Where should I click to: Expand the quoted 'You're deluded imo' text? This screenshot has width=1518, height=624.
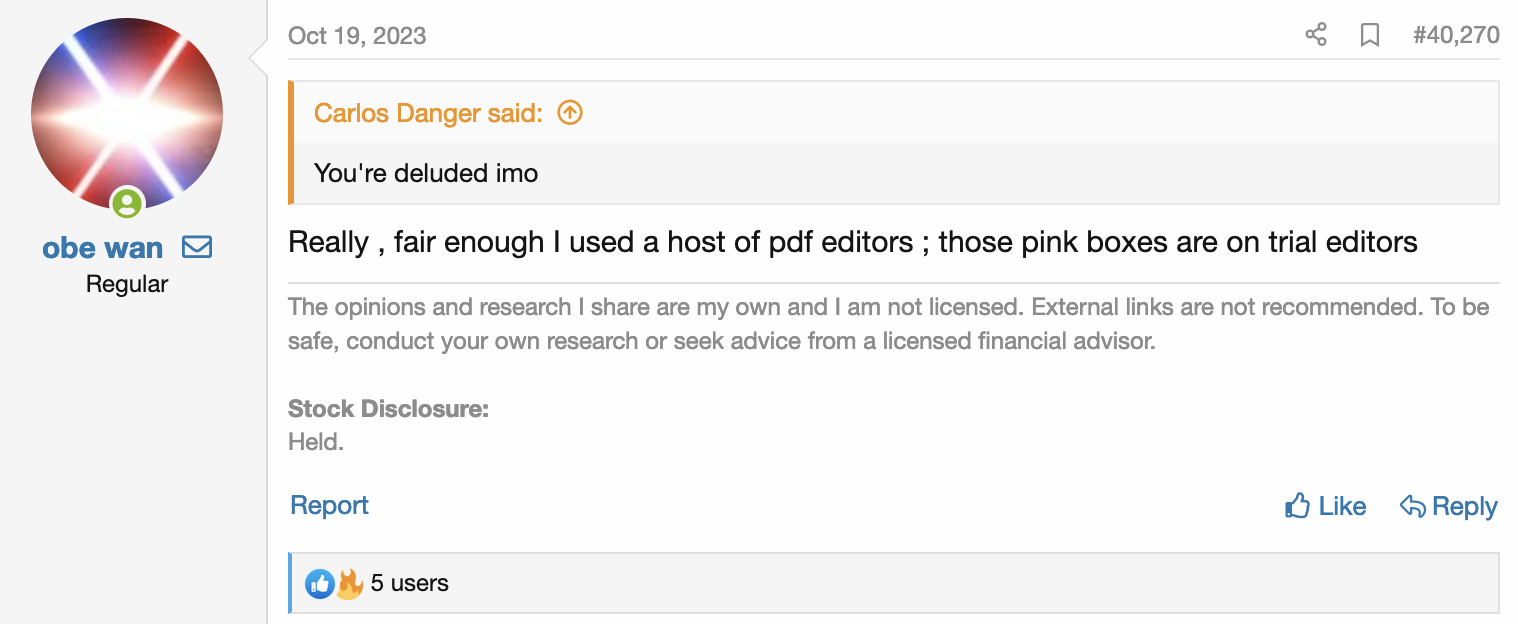click(x=426, y=173)
